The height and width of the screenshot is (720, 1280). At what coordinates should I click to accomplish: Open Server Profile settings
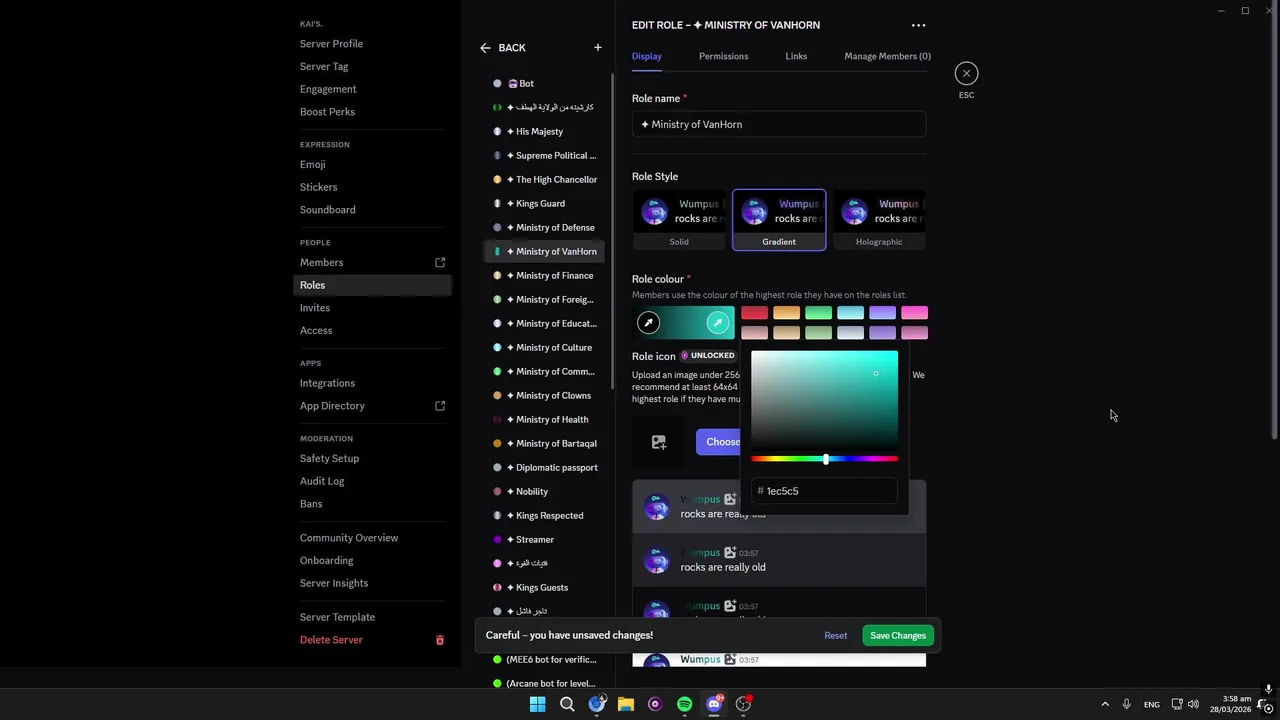[x=331, y=44]
